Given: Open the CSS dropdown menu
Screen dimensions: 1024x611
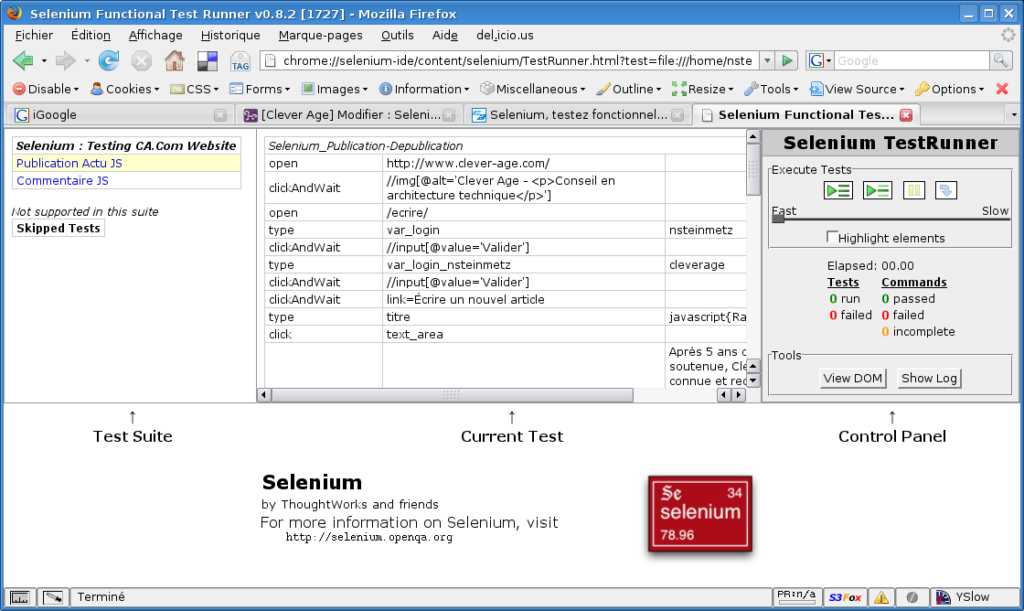Looking at the screenshot, I should coord(194,89).
